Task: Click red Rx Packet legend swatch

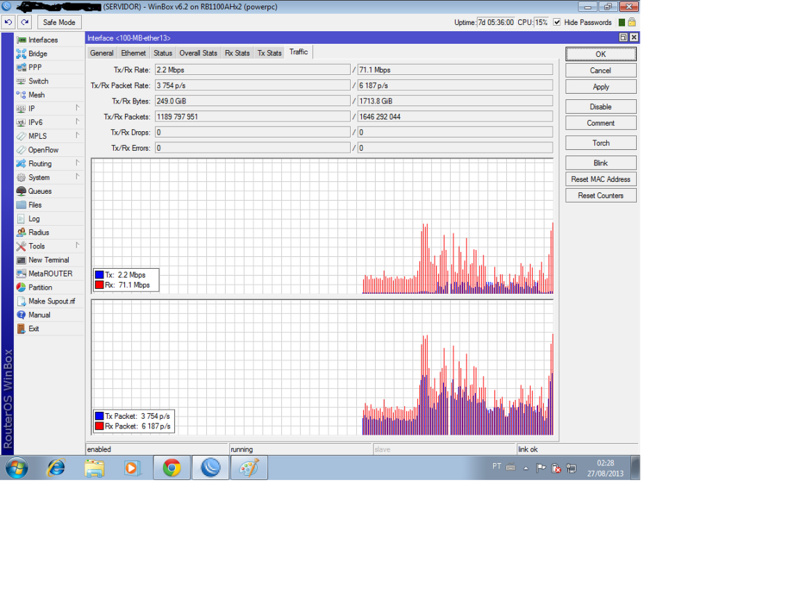Action: (x=99, y=426)
